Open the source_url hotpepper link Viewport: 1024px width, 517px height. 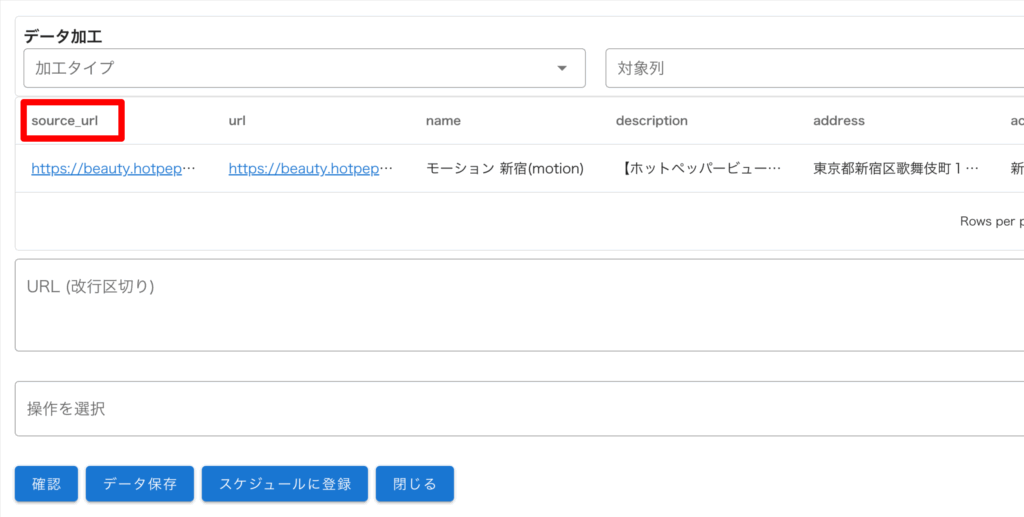point(113,169)
